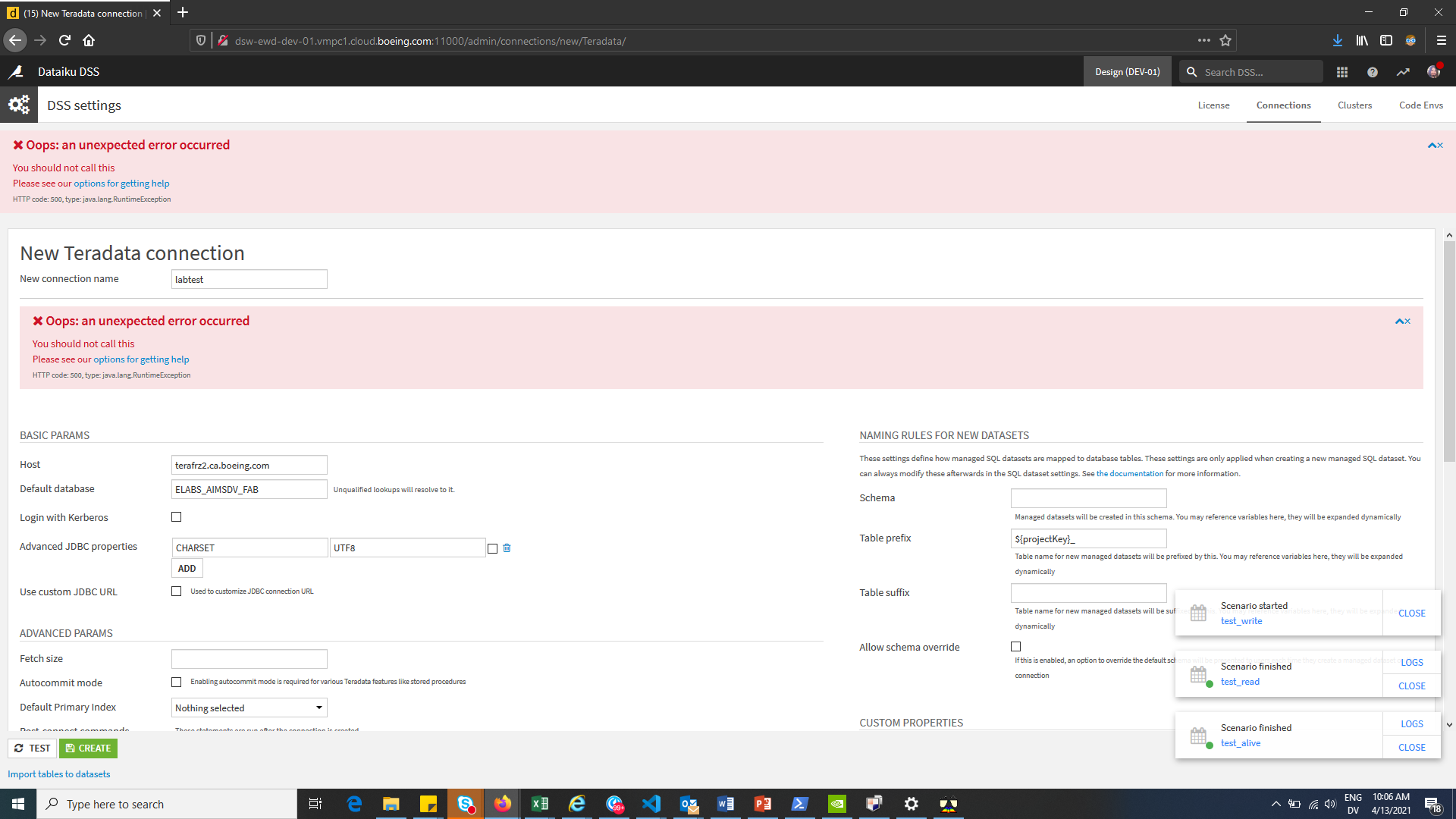
Task: Collapse the lower error message chevron
Action: (x=1398, y=320)
